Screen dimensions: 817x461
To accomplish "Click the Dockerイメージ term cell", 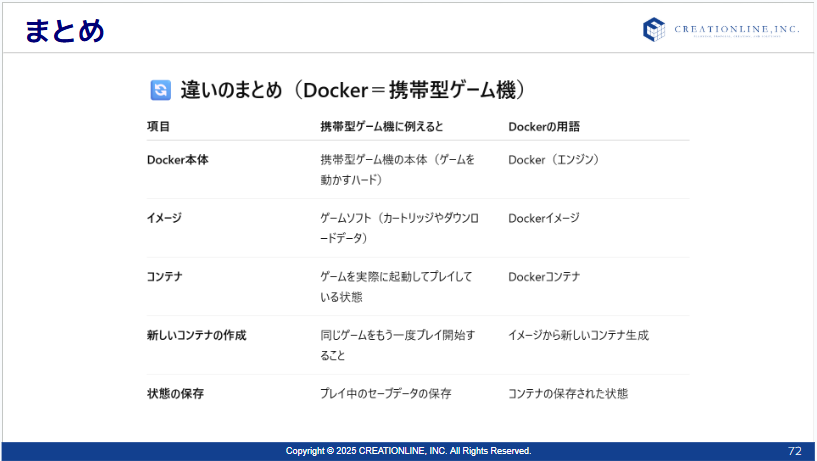I will [x=543, y=218].
